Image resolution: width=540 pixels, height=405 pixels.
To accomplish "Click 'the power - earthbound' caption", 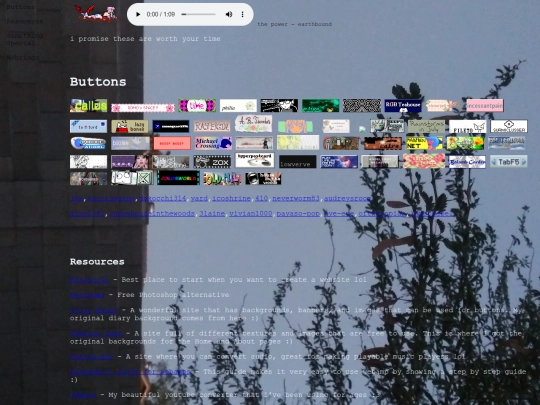I will point(294,24).
